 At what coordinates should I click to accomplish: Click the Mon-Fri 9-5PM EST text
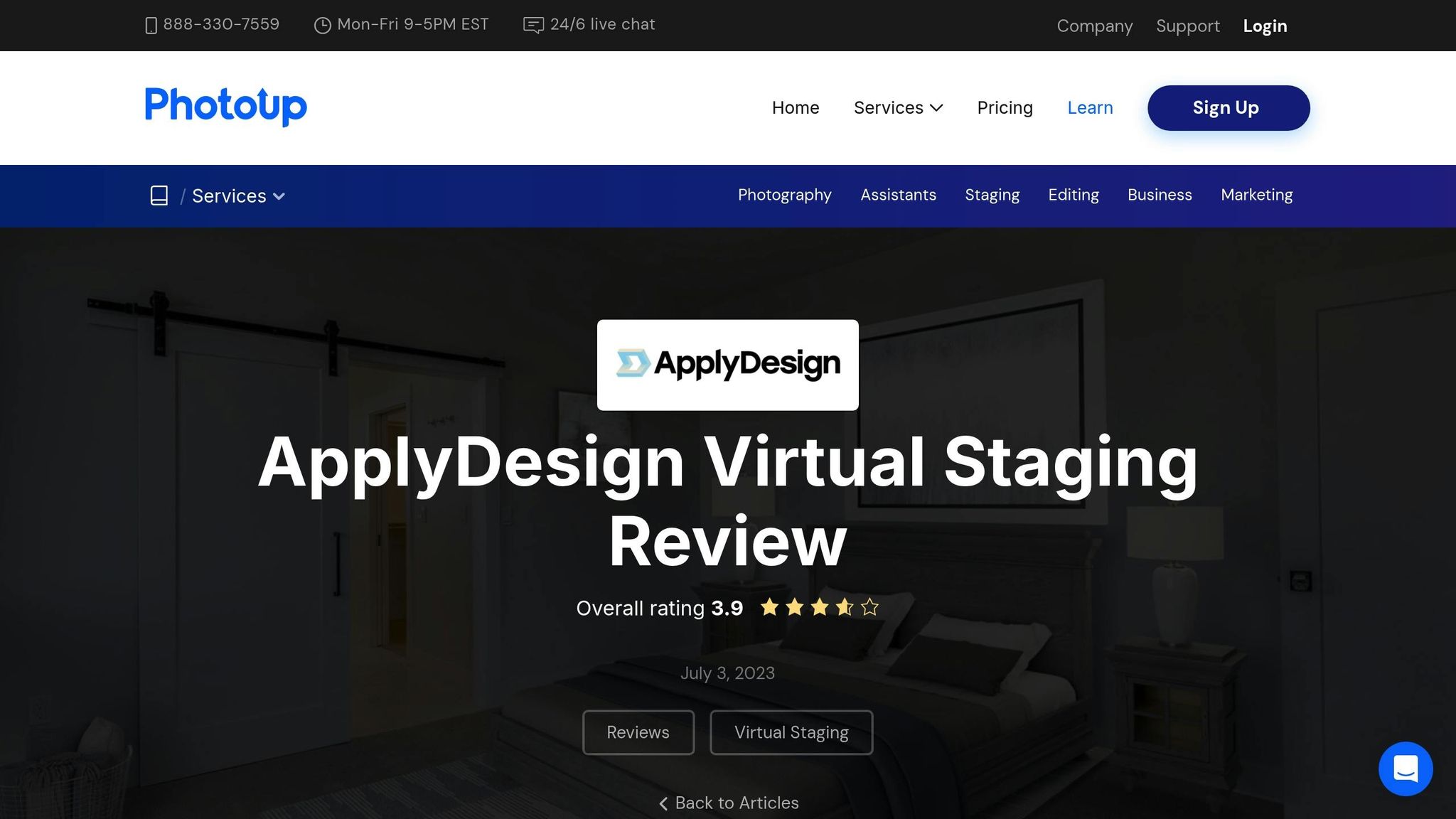[x=412, y=24]
